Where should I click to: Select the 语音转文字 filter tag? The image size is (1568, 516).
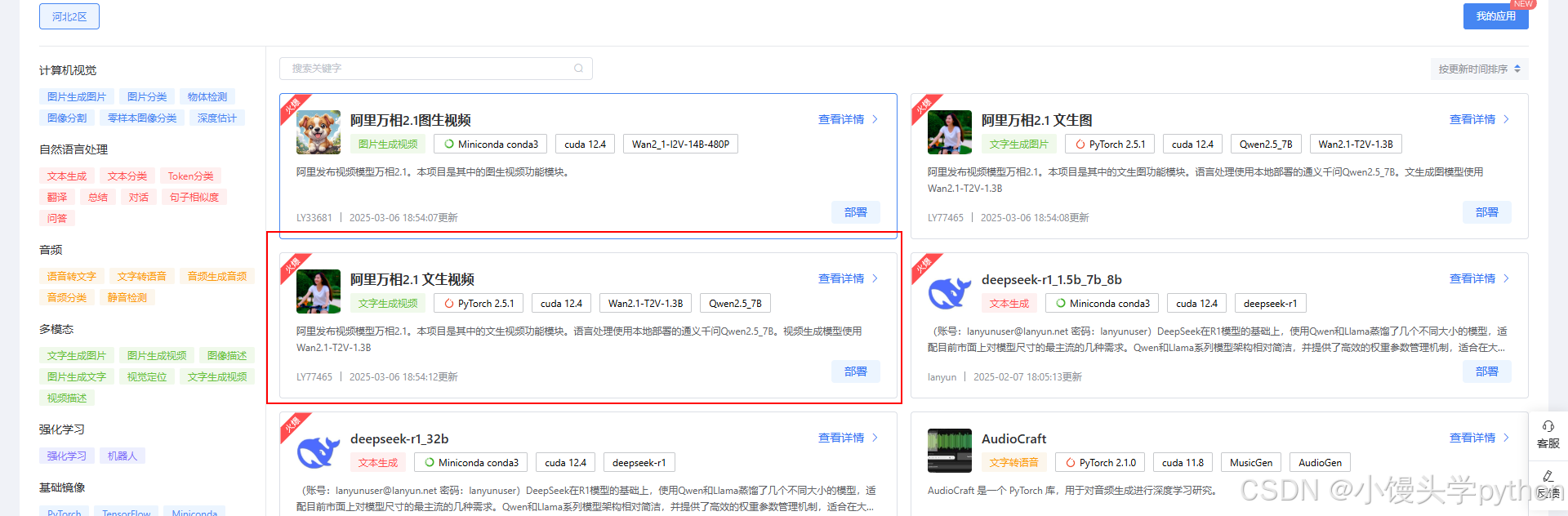72,276
